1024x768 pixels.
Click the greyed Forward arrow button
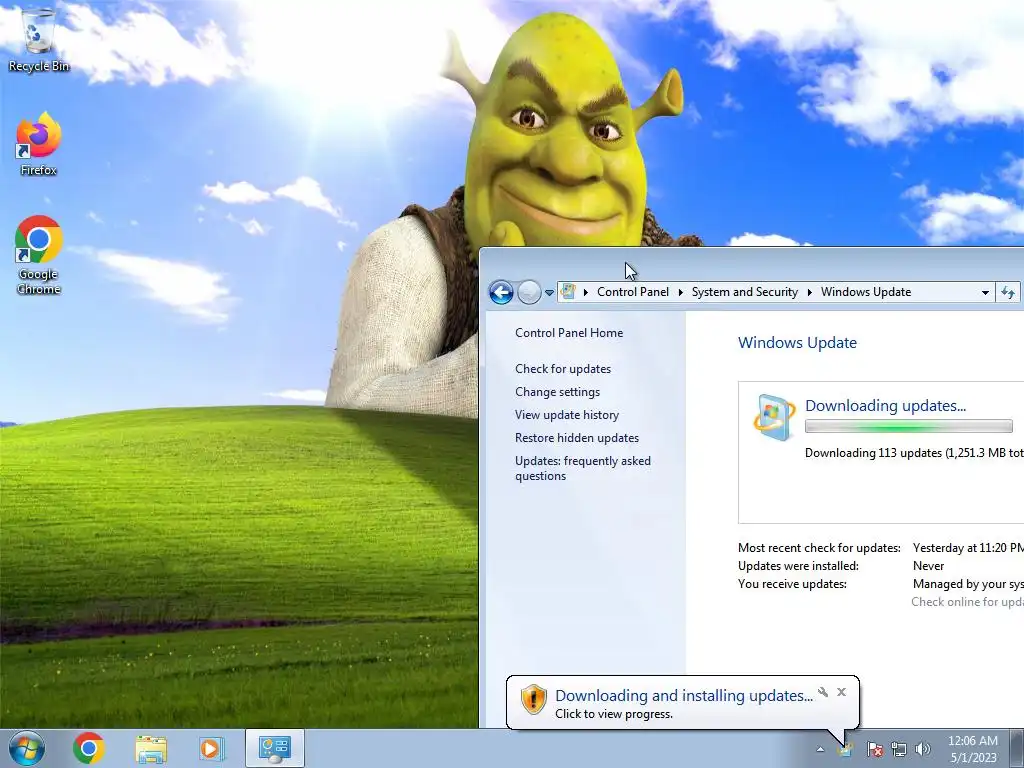(529, 293)
